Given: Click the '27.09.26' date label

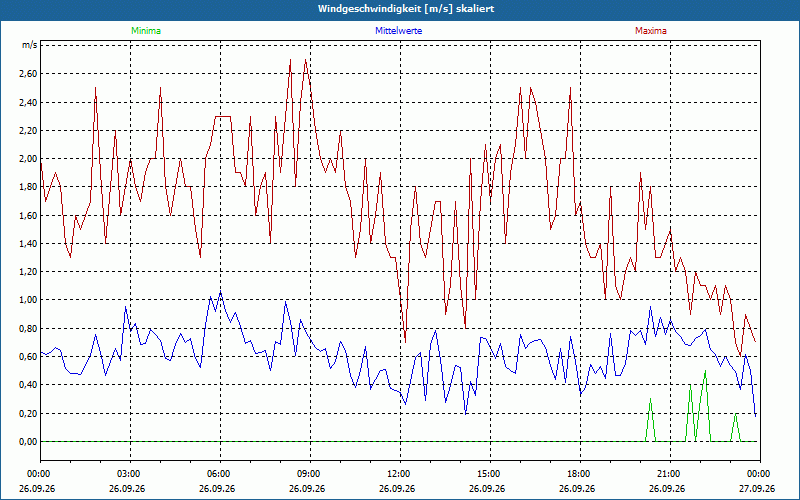Looking at the screenshot, I should (757, 488).
